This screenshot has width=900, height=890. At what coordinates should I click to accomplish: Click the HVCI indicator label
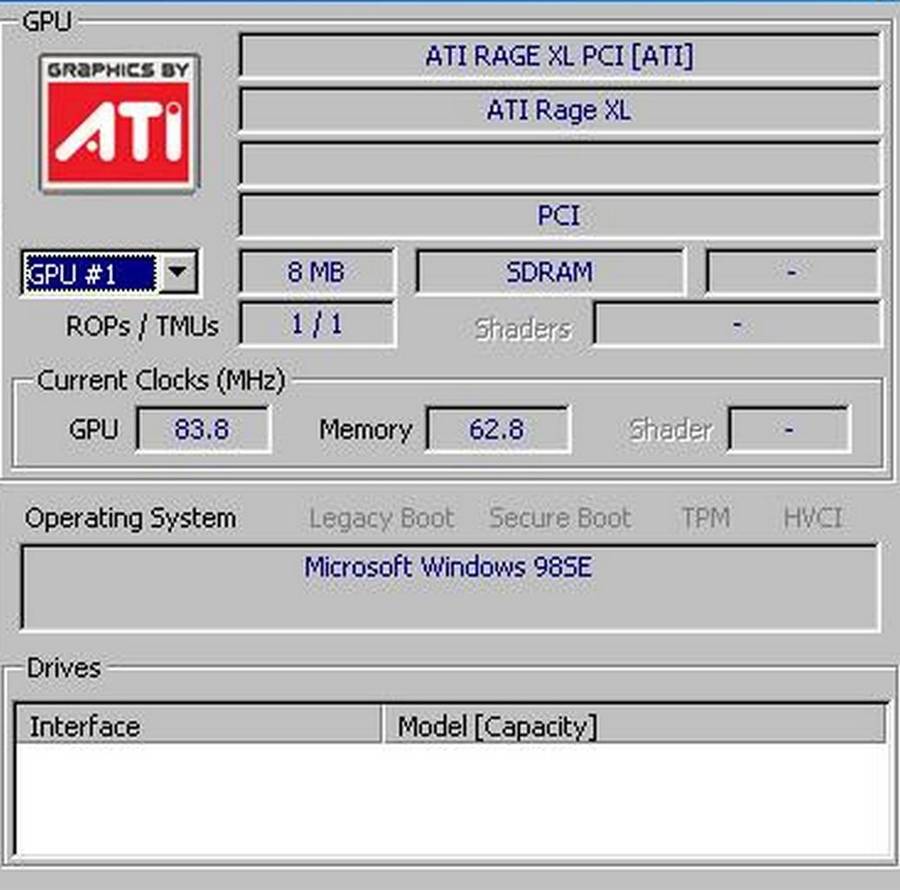(x=812, y=518)
